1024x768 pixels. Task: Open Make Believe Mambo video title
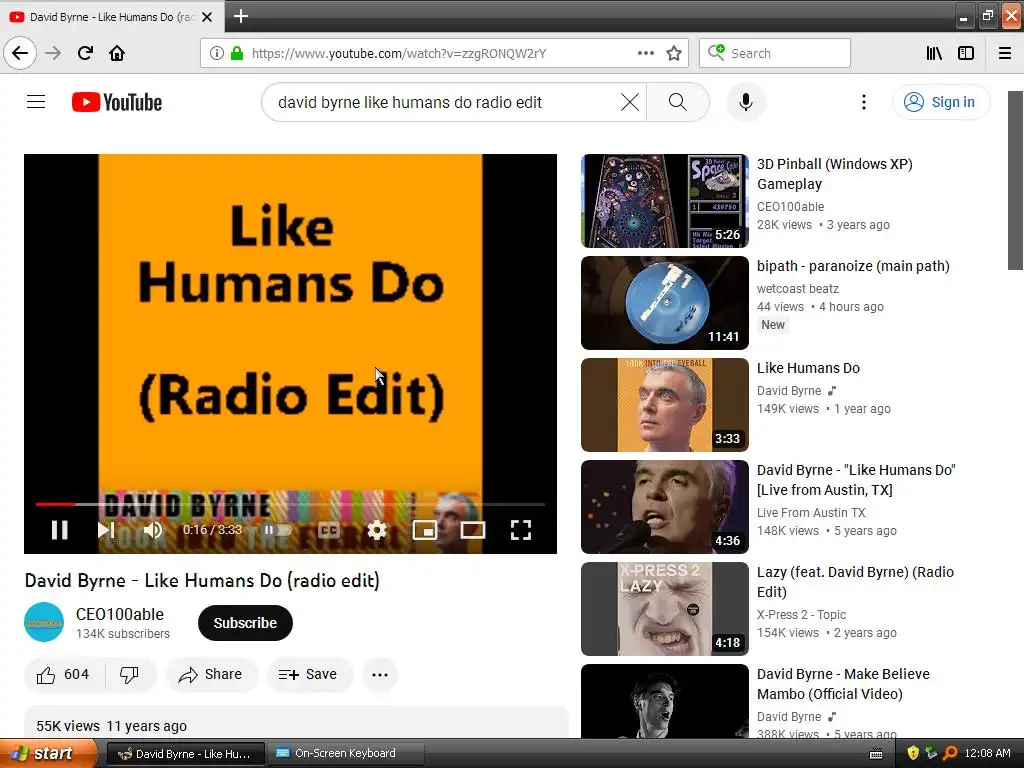click(843, 684)
